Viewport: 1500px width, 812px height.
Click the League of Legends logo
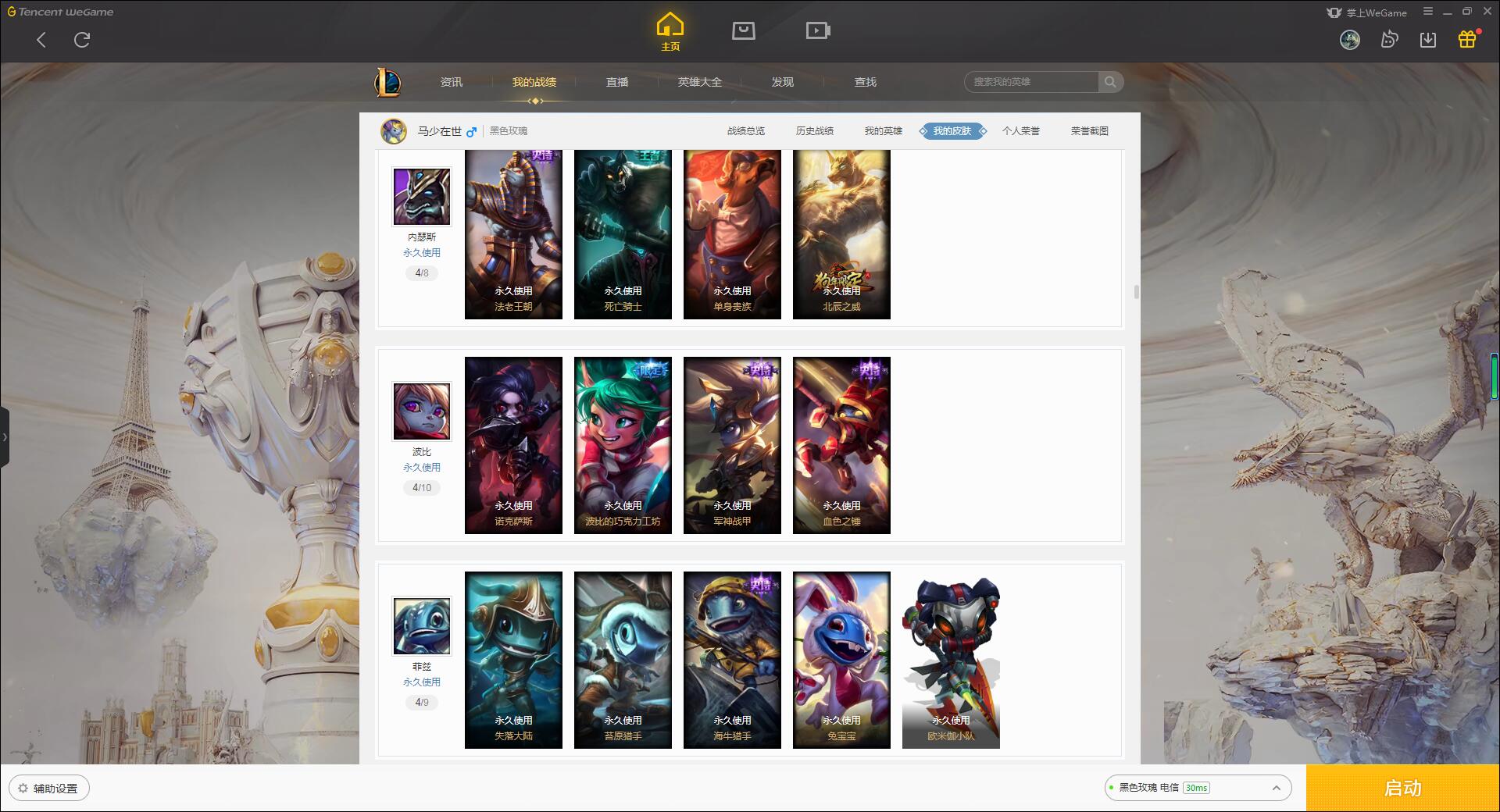387,82
